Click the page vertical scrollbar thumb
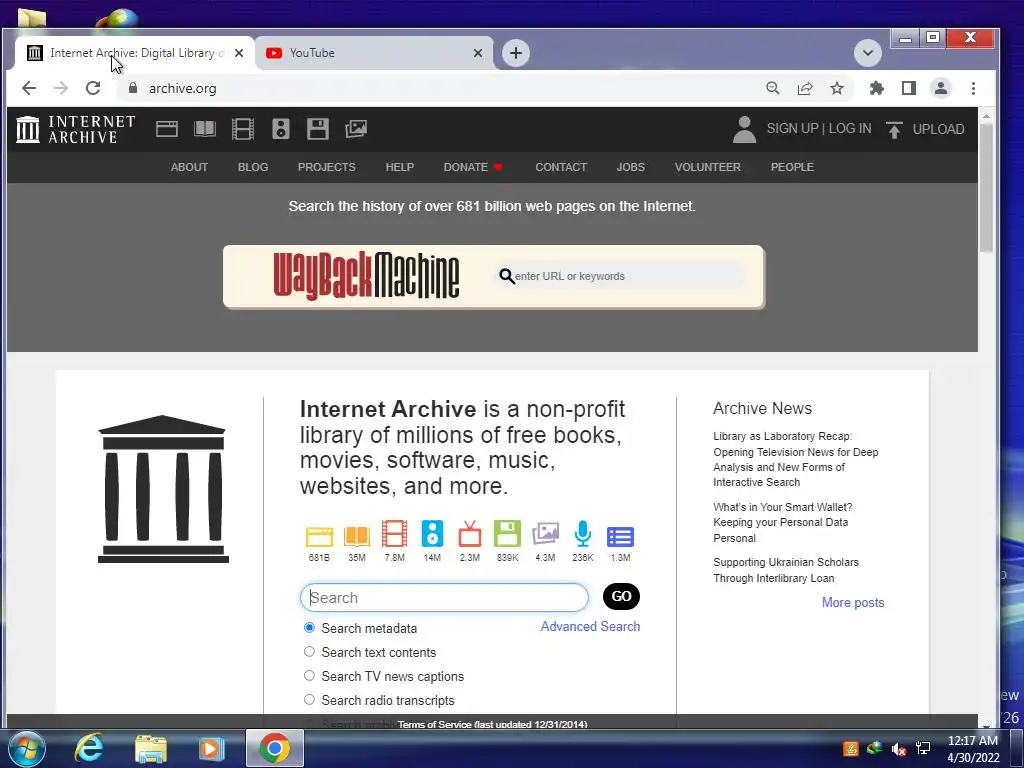Image resolution: width=1024 pixels, height=768 pixels. [x=986, y=187]
